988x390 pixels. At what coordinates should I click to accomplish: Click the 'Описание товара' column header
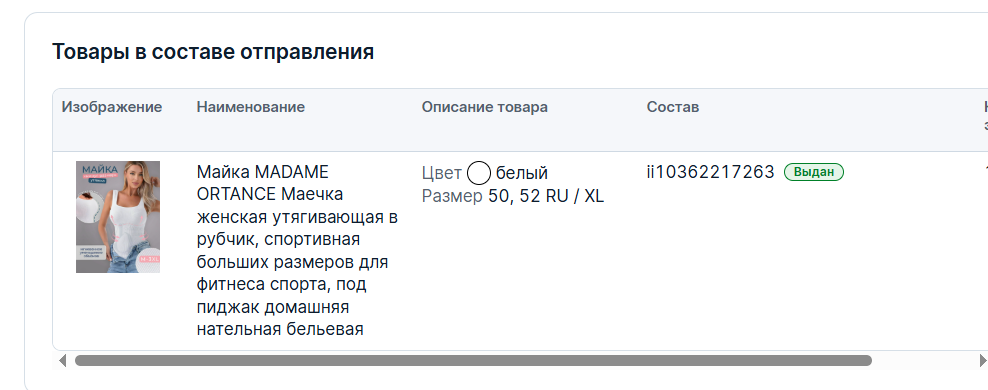point(485,107)
